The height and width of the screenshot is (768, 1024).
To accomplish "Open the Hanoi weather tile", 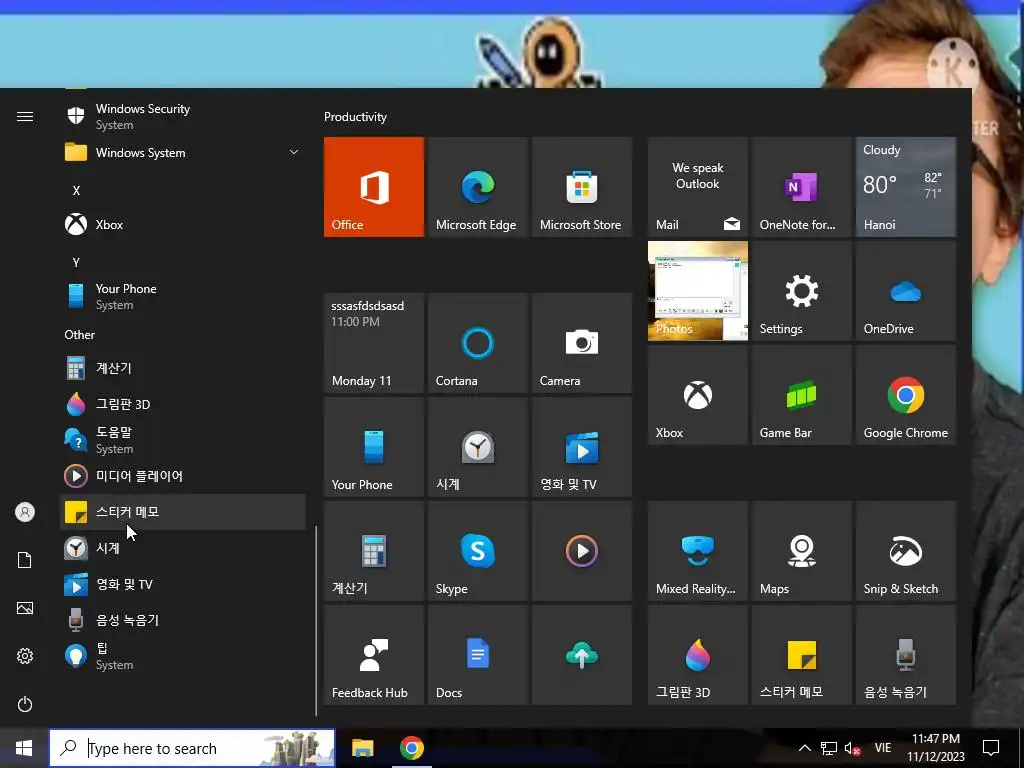I will point(906,187).
